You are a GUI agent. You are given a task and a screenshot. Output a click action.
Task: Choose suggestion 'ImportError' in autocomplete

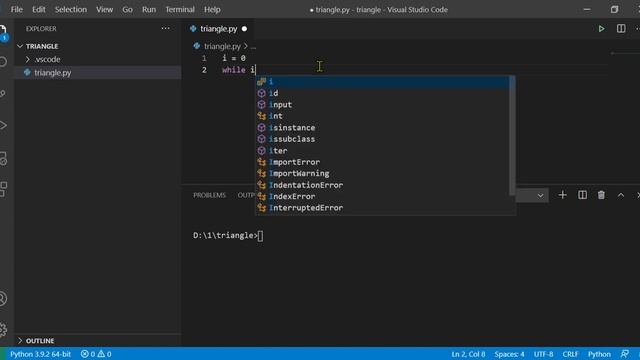[x=382, y=162]
